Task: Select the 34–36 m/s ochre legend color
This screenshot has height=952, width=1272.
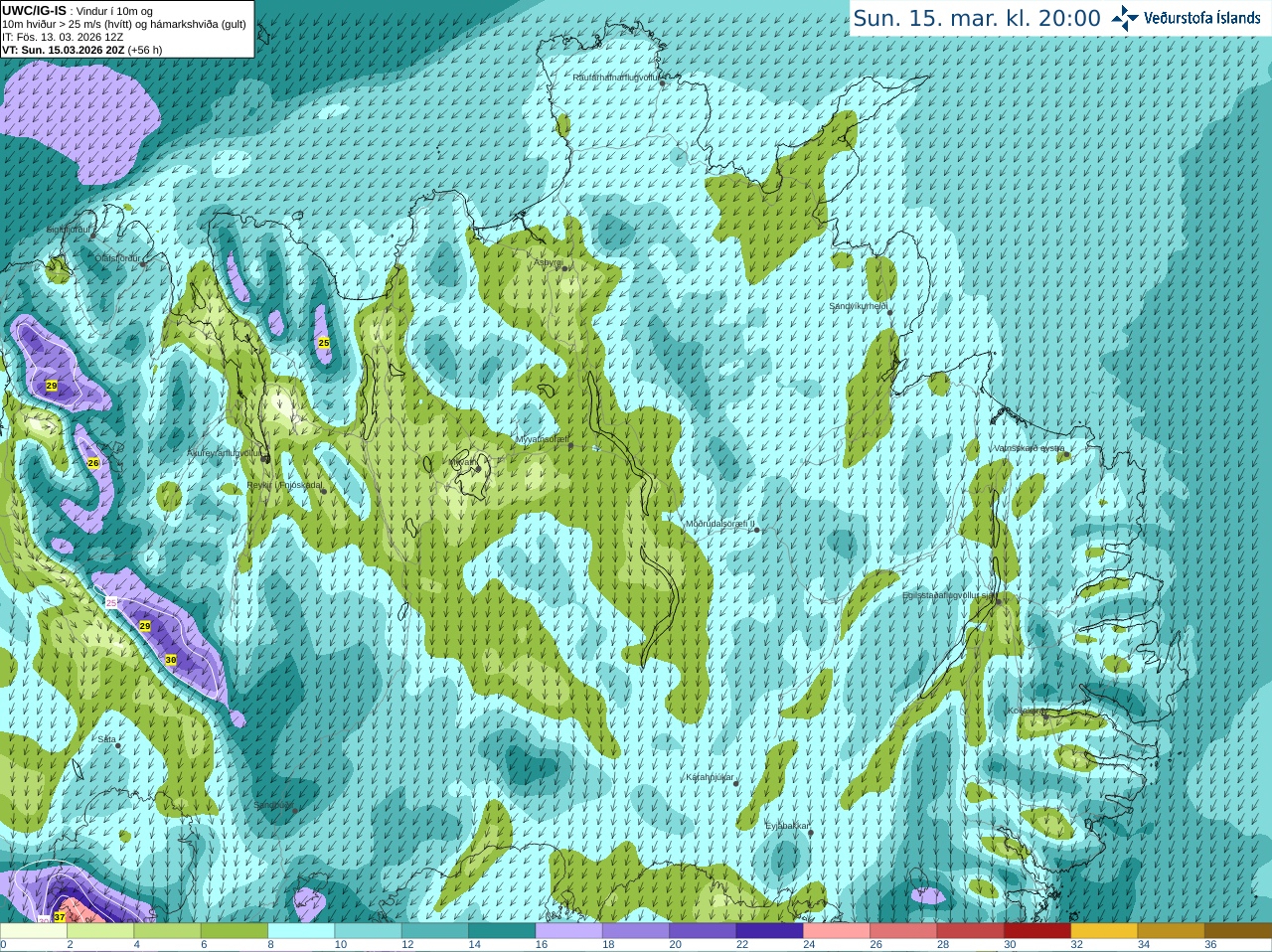Action: [1171, 931]
